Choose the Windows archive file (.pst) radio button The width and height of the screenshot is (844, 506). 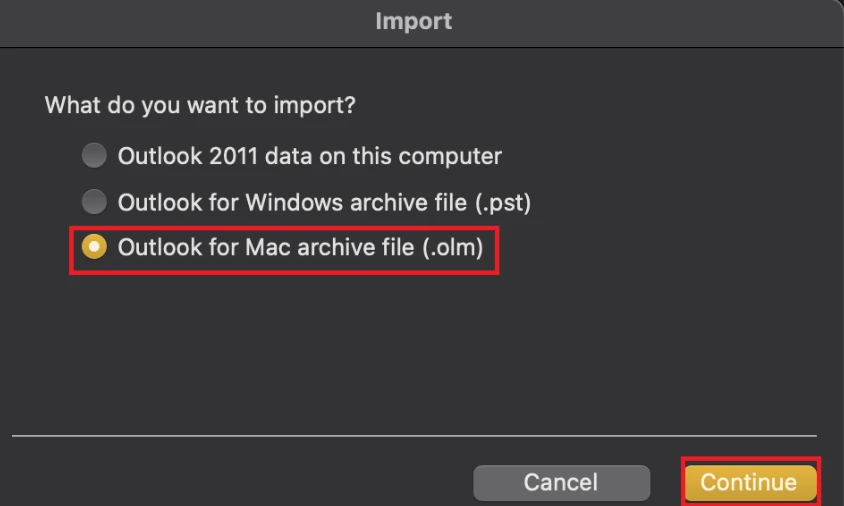pos(94,202)
